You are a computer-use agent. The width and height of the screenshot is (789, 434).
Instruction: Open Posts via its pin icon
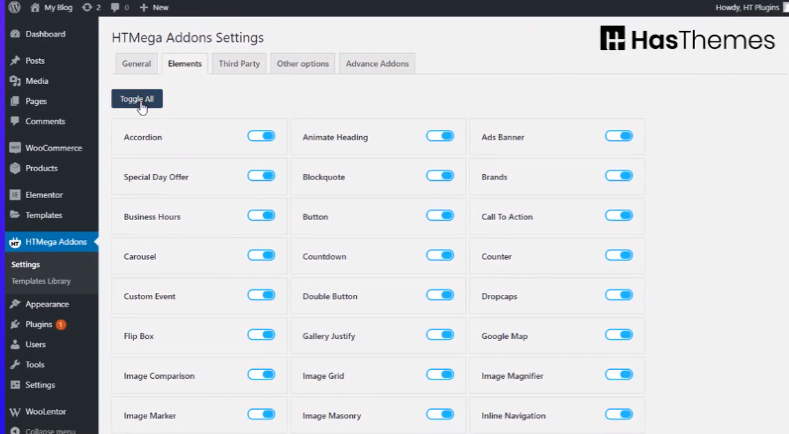pyautogui.click(x=15, y=61)
